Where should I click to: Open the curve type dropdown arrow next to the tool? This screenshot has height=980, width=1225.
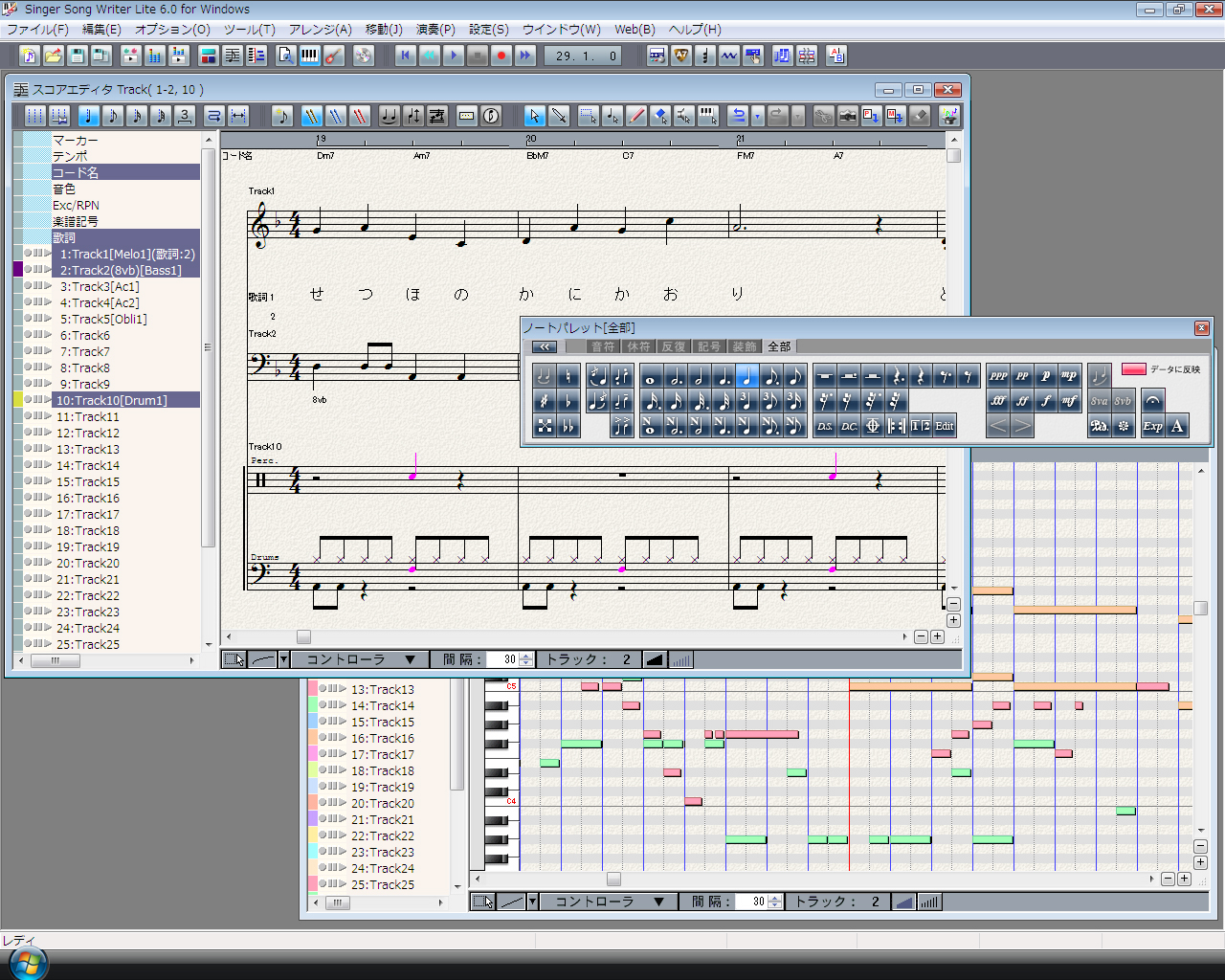[283, 658]
